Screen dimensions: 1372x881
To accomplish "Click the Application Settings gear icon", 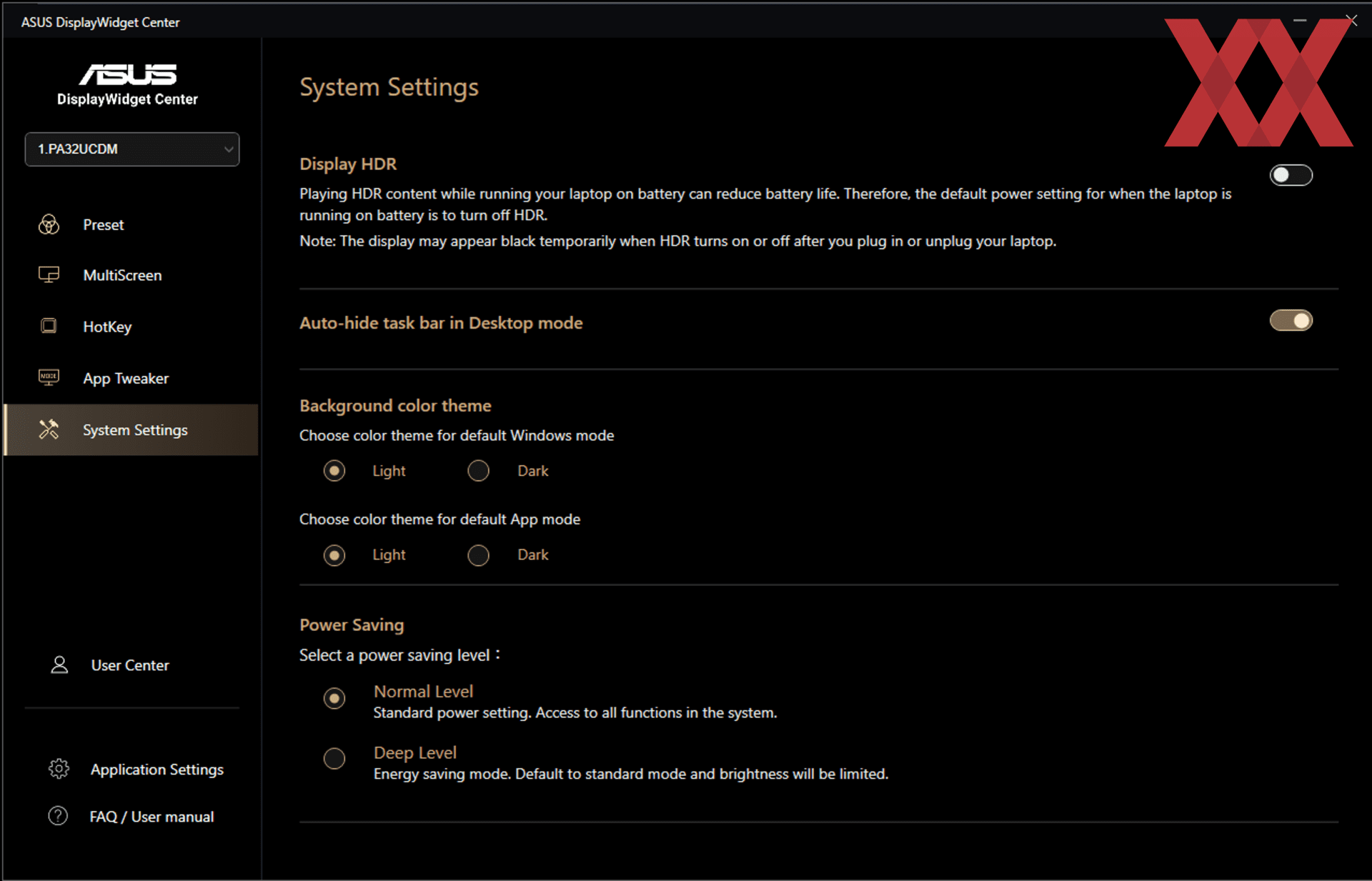I will [x=59, y=769].
